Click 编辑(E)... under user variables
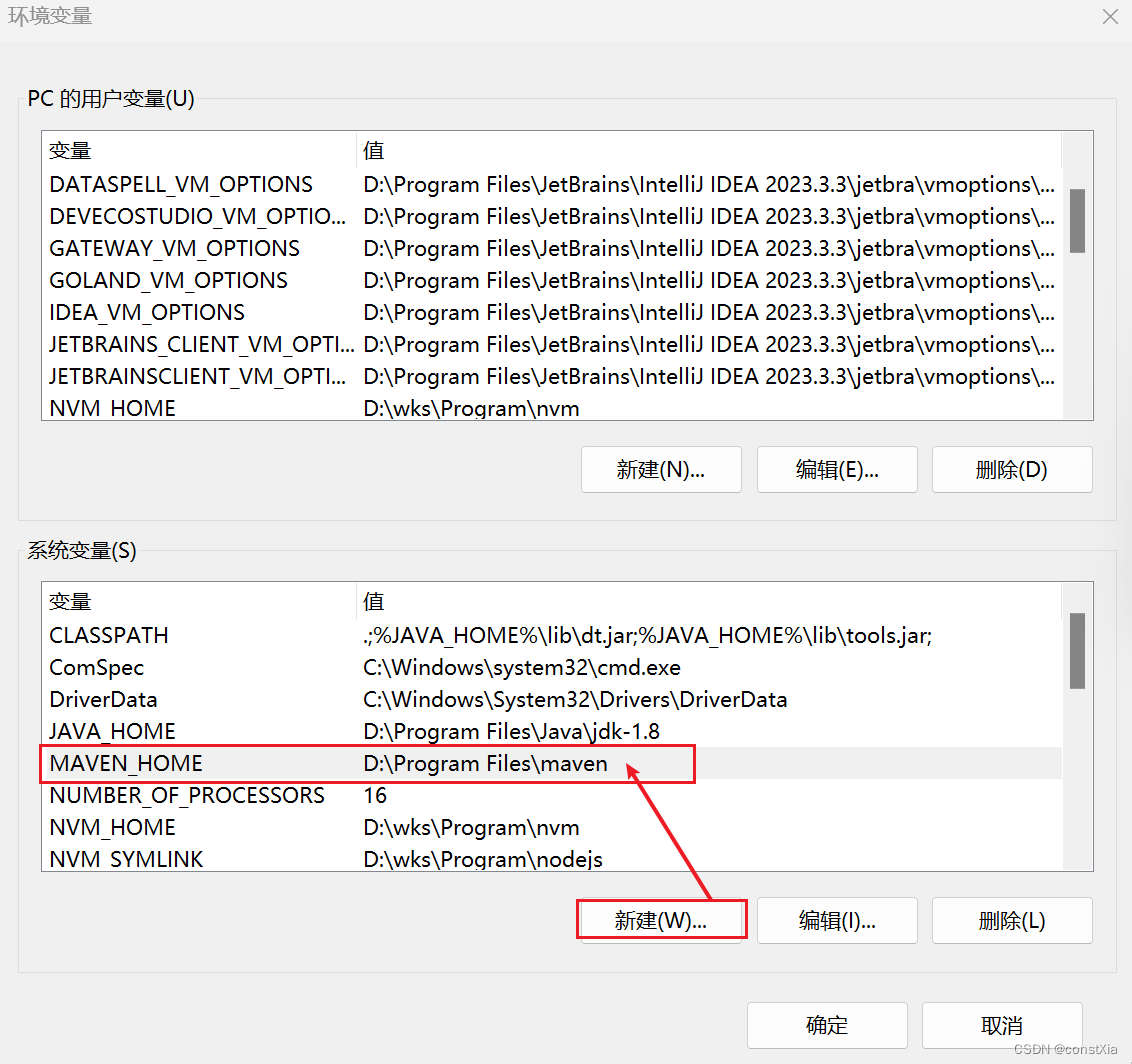The image size is (1132, 1064). coord(837,470)
